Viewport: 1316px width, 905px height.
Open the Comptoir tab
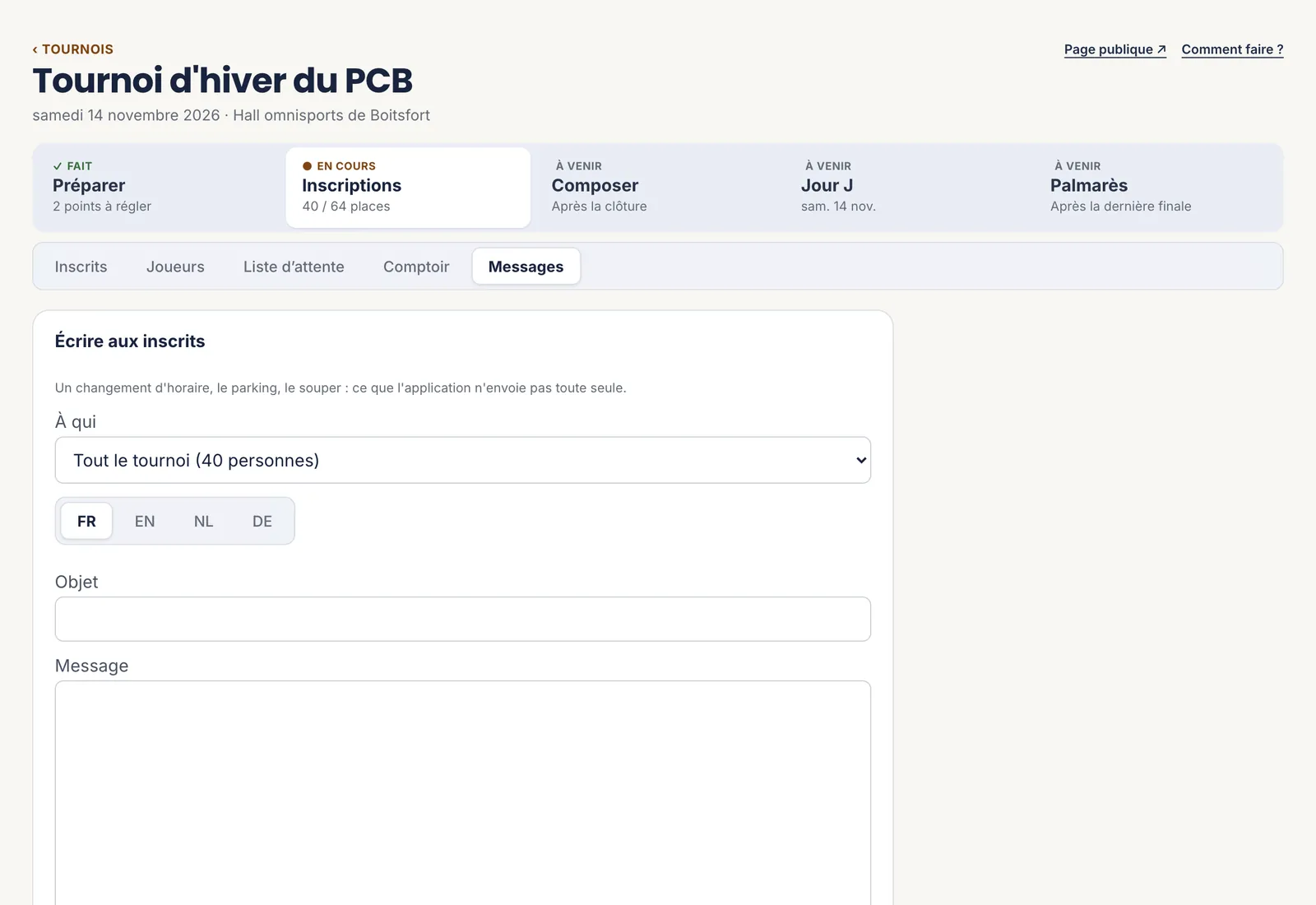(416, 267)
